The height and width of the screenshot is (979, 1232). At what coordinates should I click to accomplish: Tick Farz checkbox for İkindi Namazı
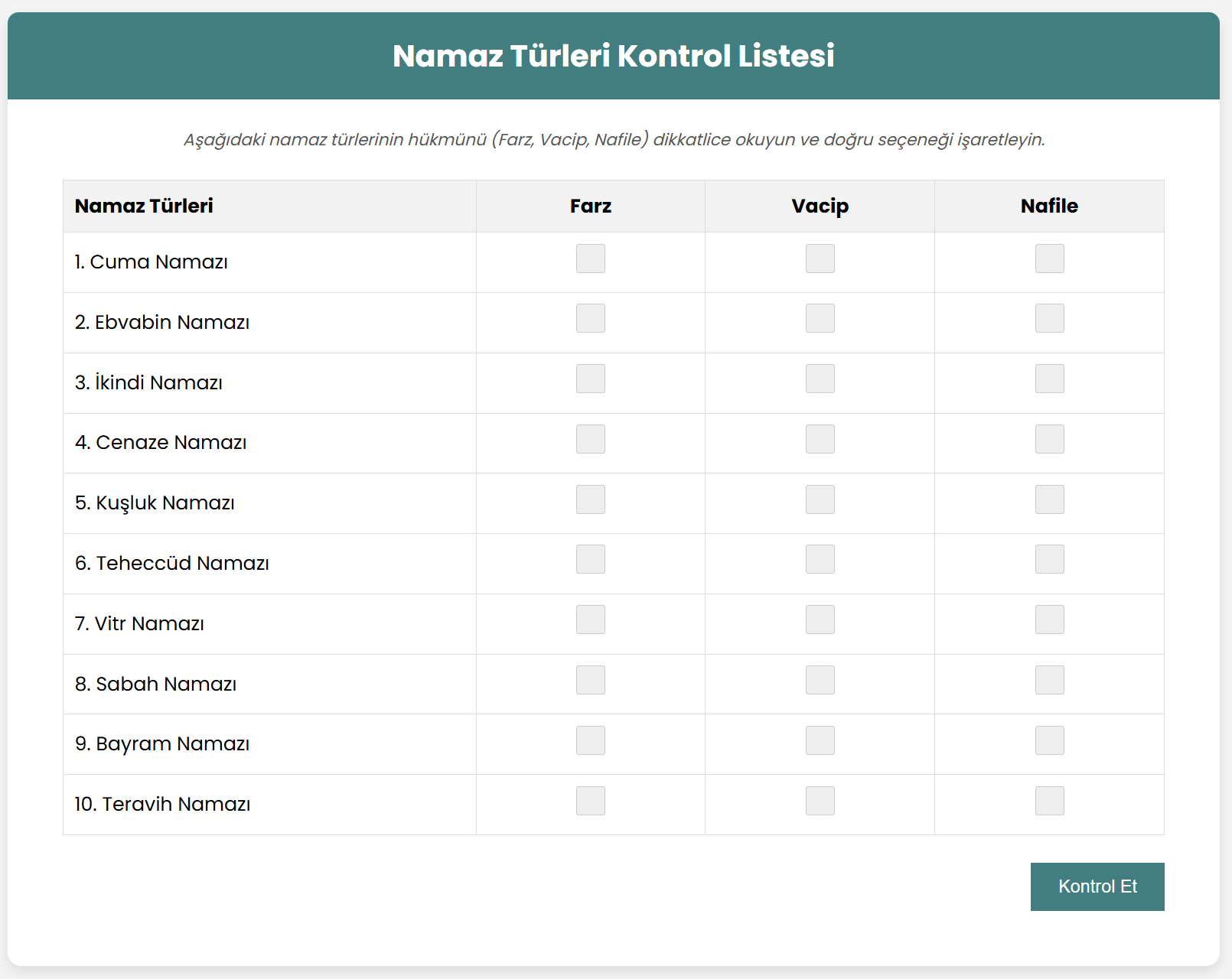(591, 379)
